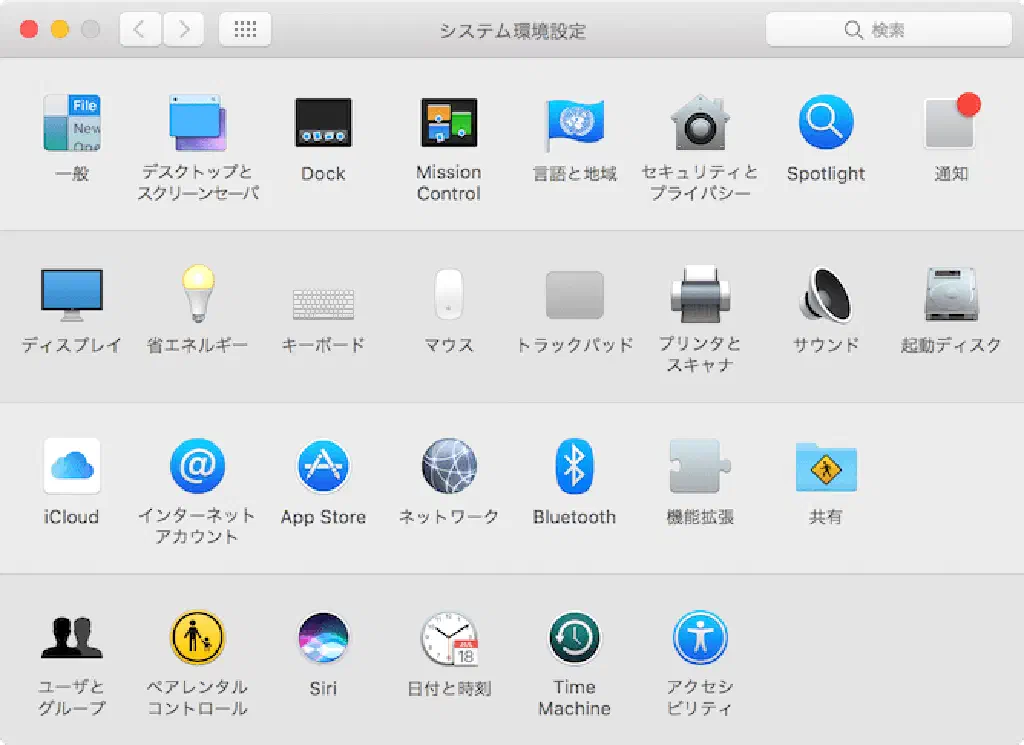The height and width of the screenshot is (745, 1024).
Task: Open 通知 (Notifications) settings
Action: tap(951, 124)
